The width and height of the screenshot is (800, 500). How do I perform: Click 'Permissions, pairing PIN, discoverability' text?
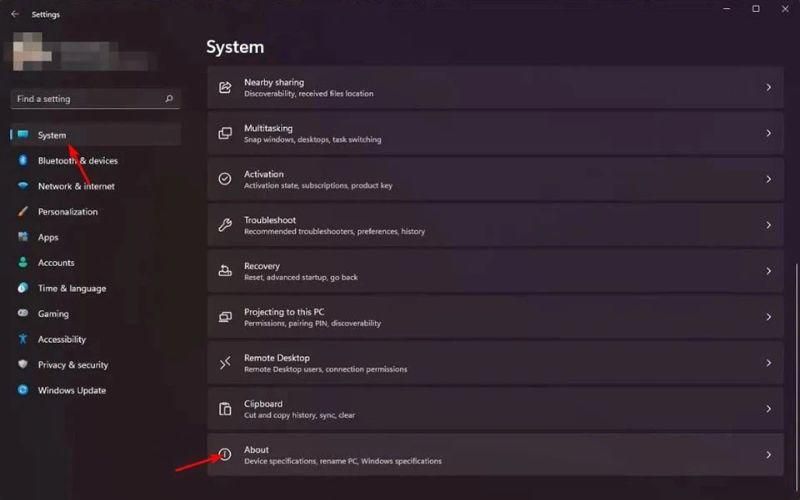point(312,323)
